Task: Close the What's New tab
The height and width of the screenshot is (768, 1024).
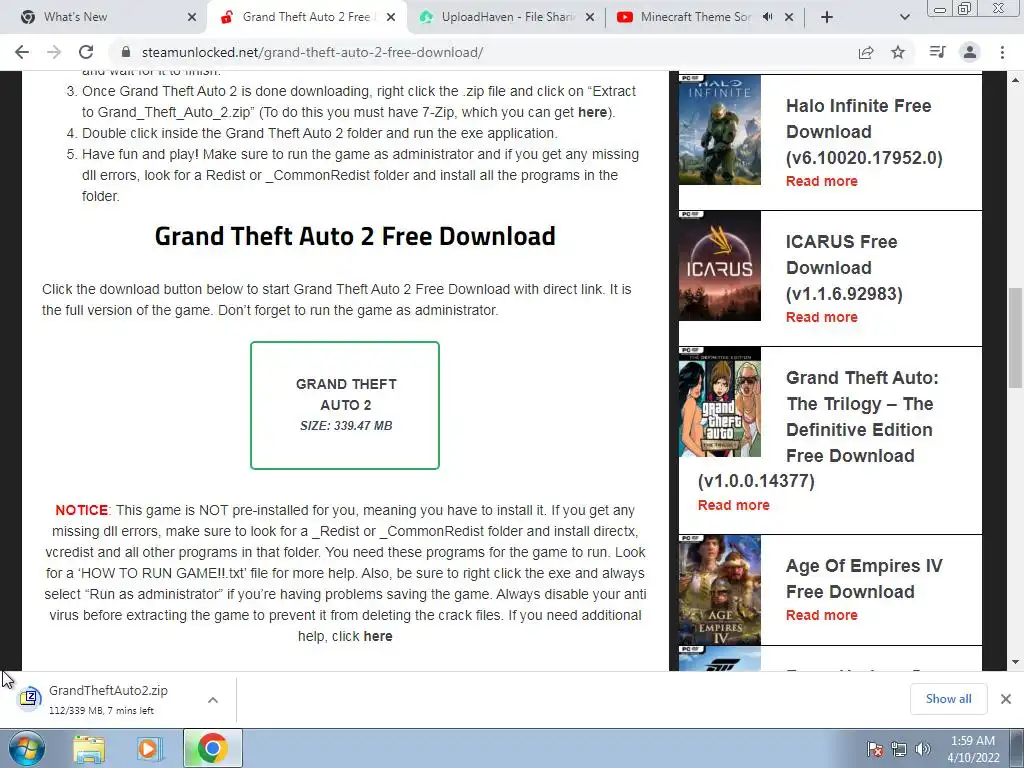Action: point(191,17)
